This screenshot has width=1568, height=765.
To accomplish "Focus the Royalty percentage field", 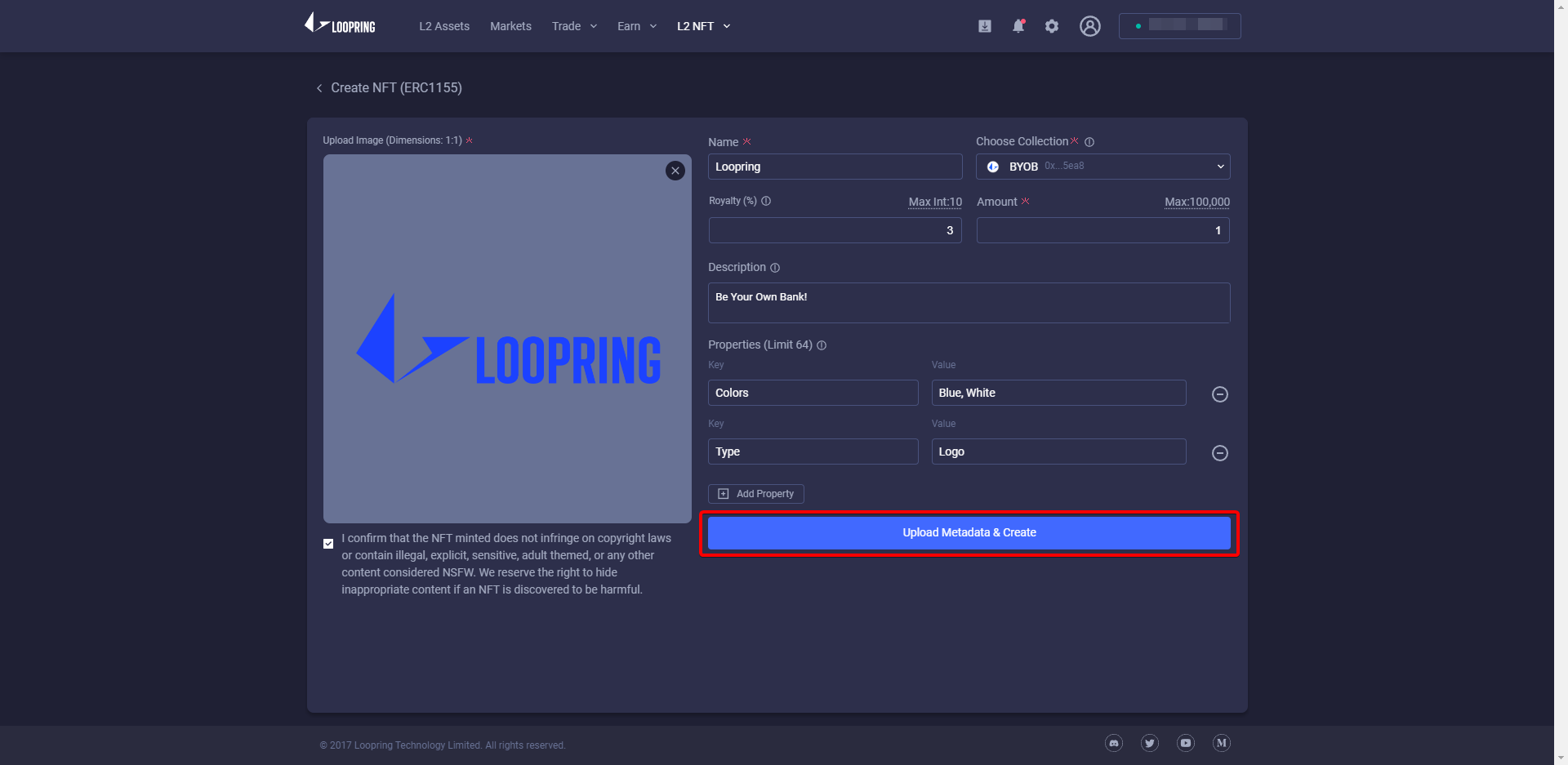I will pos(835,230).
